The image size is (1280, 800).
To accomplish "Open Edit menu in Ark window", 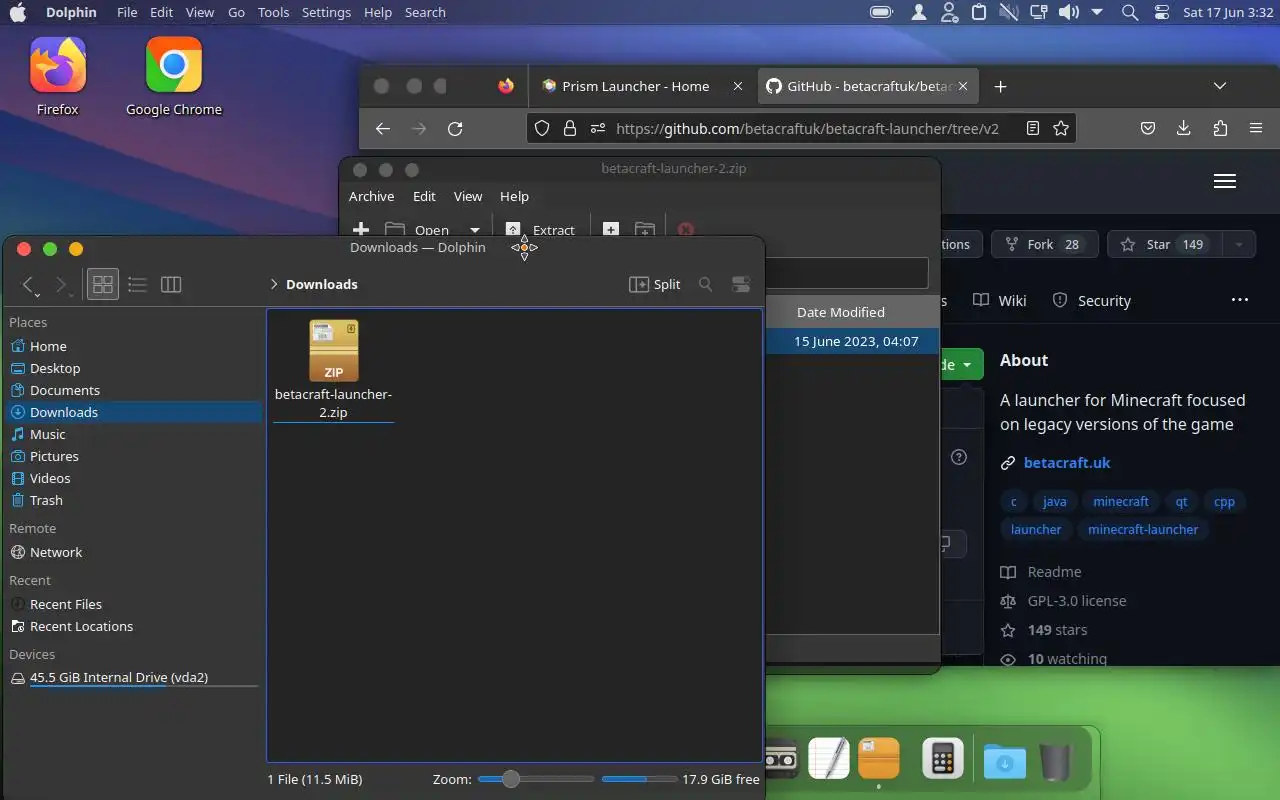I will (425, 196).
